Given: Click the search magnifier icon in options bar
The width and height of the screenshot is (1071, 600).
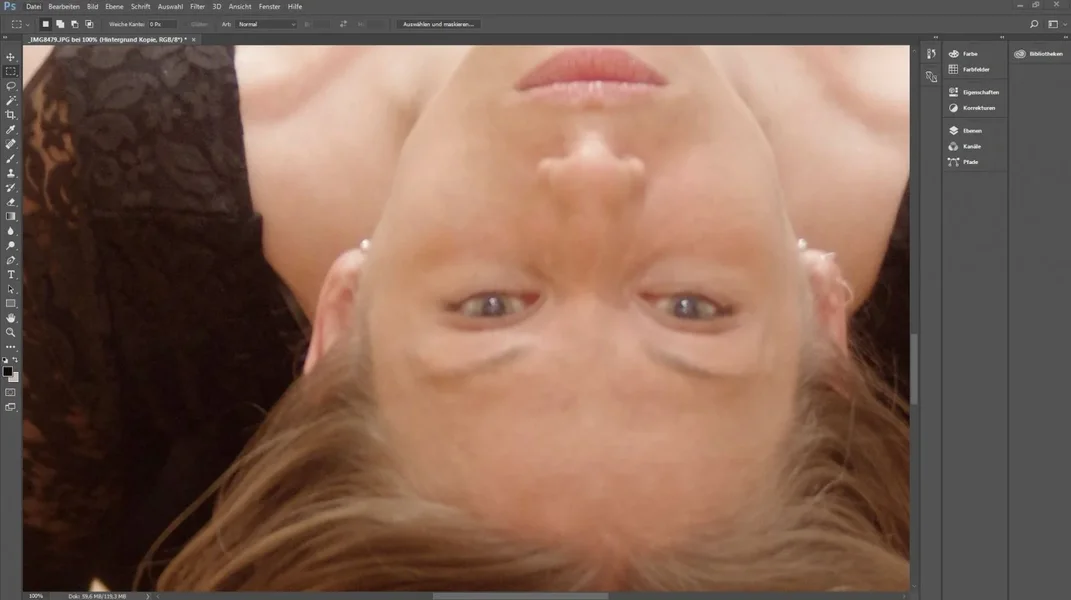Looking at the screenshot, I should (x=1034, y=24).
